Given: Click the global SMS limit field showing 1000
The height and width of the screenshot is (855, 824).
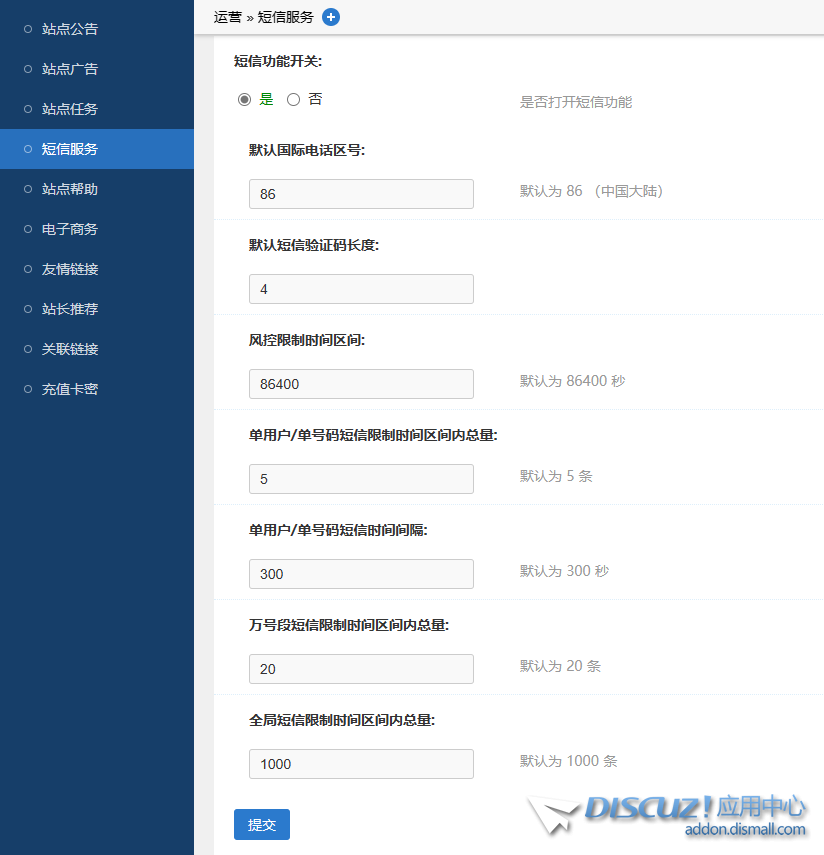Looking at the screenshot, I should tap(360, 764).
